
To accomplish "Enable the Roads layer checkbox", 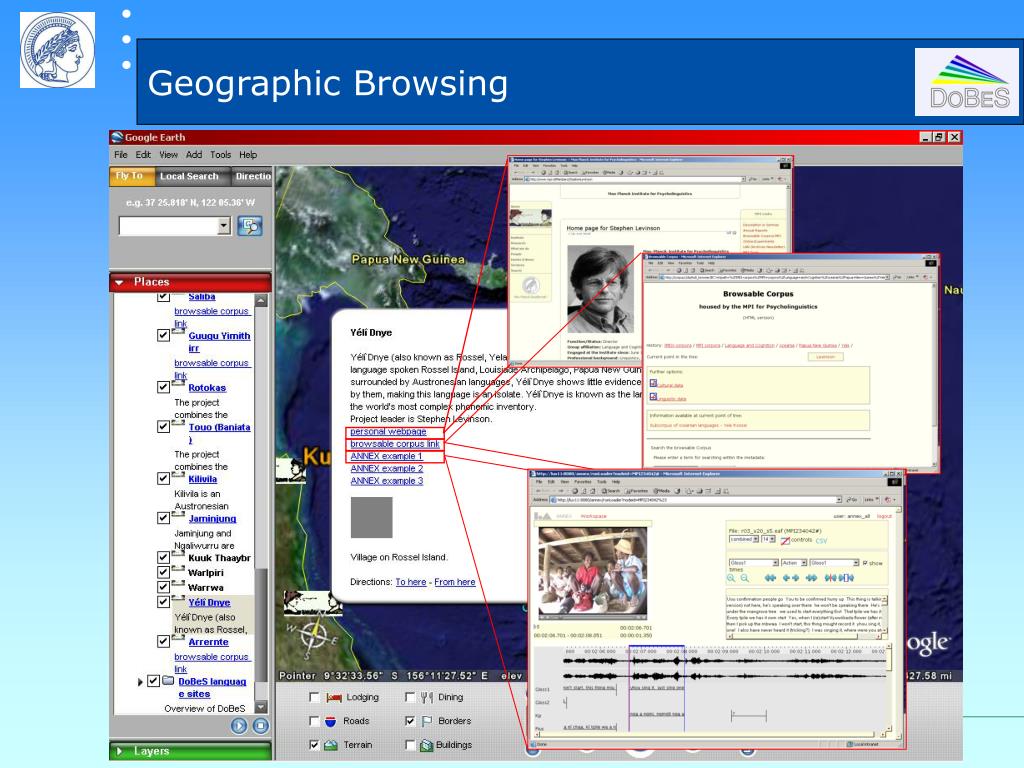I will point(314,721).
